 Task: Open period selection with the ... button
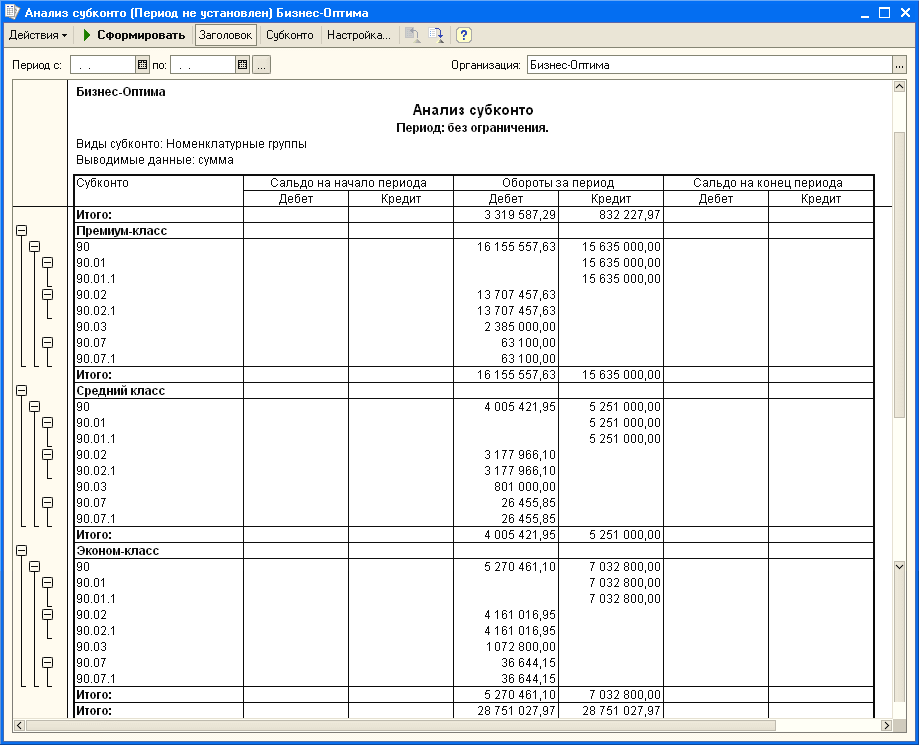pyautogui.click(x=261, y=65)
